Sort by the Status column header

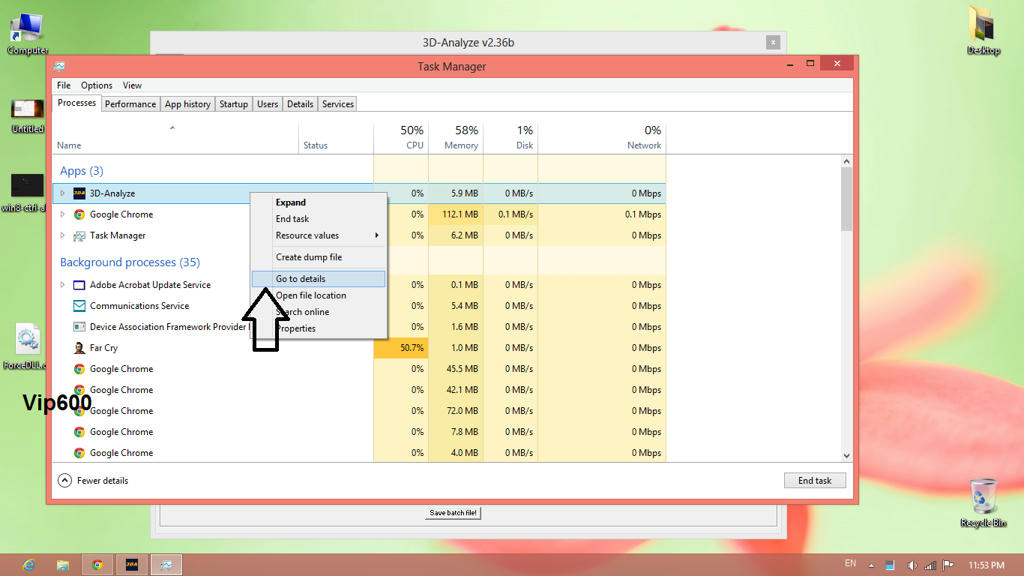point(336,138)
